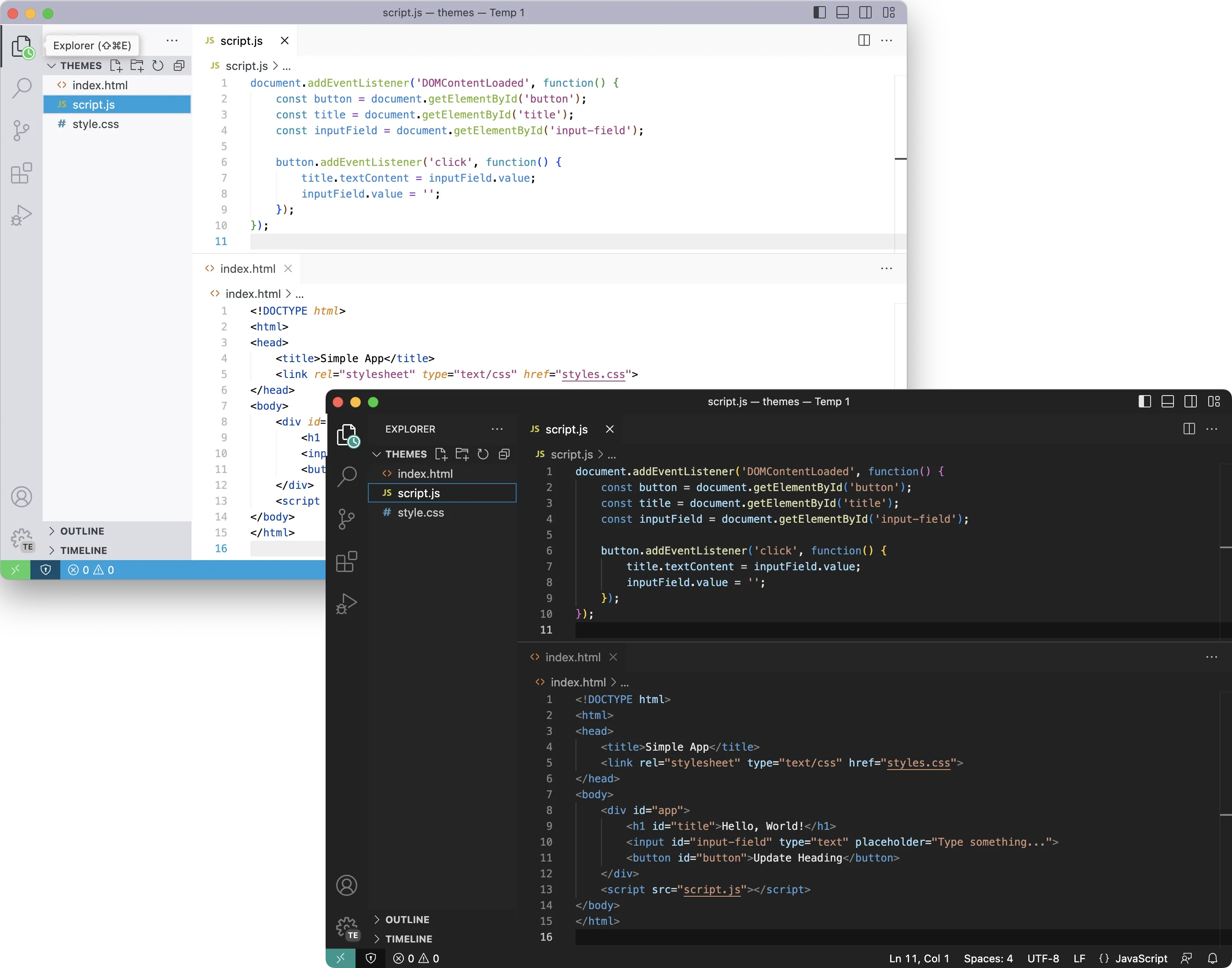1232x968 pixels.
Task: Select script.js tab in light window
Action: click(242, 41)
